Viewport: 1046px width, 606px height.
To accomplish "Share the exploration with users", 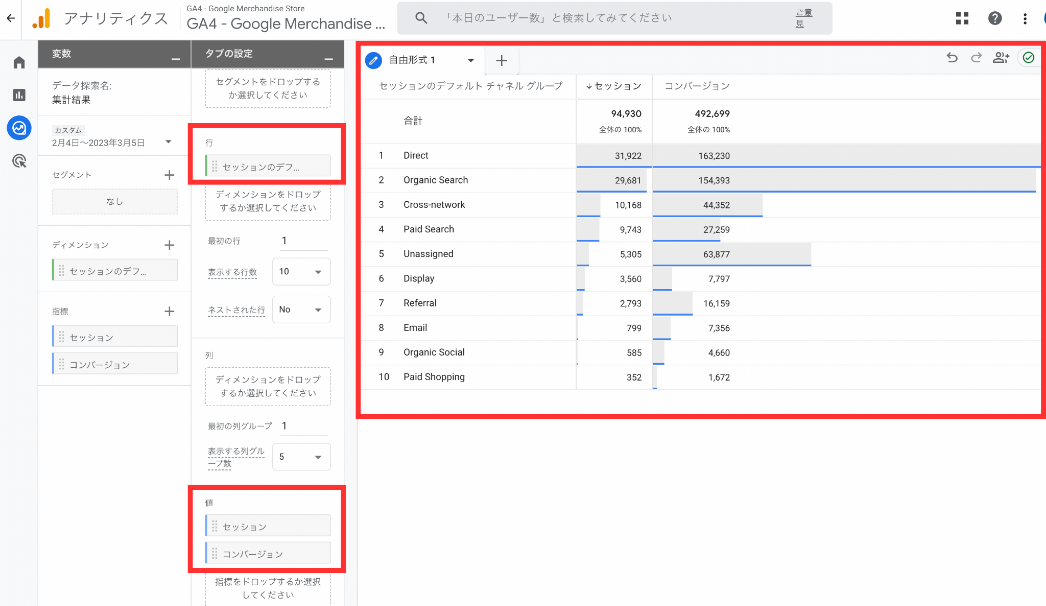I will pyautogui.click(x=1001, y=58).
